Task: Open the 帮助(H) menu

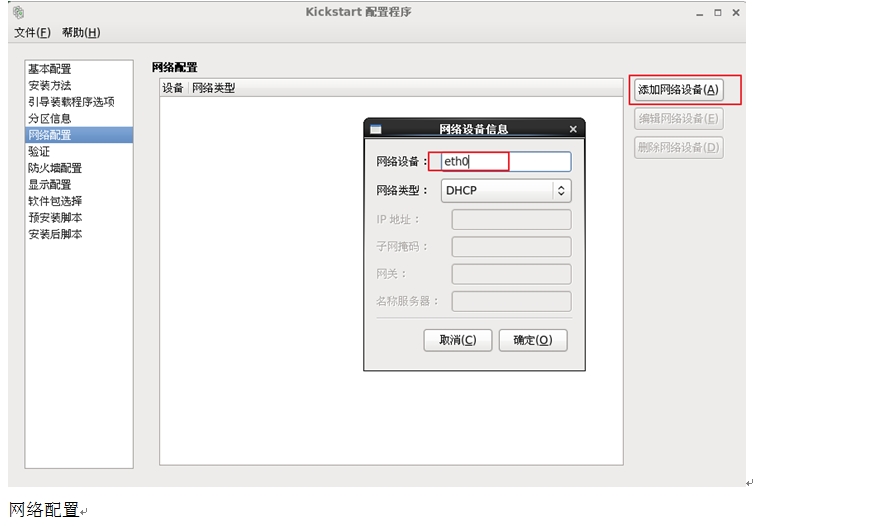Action: [81, 33]
